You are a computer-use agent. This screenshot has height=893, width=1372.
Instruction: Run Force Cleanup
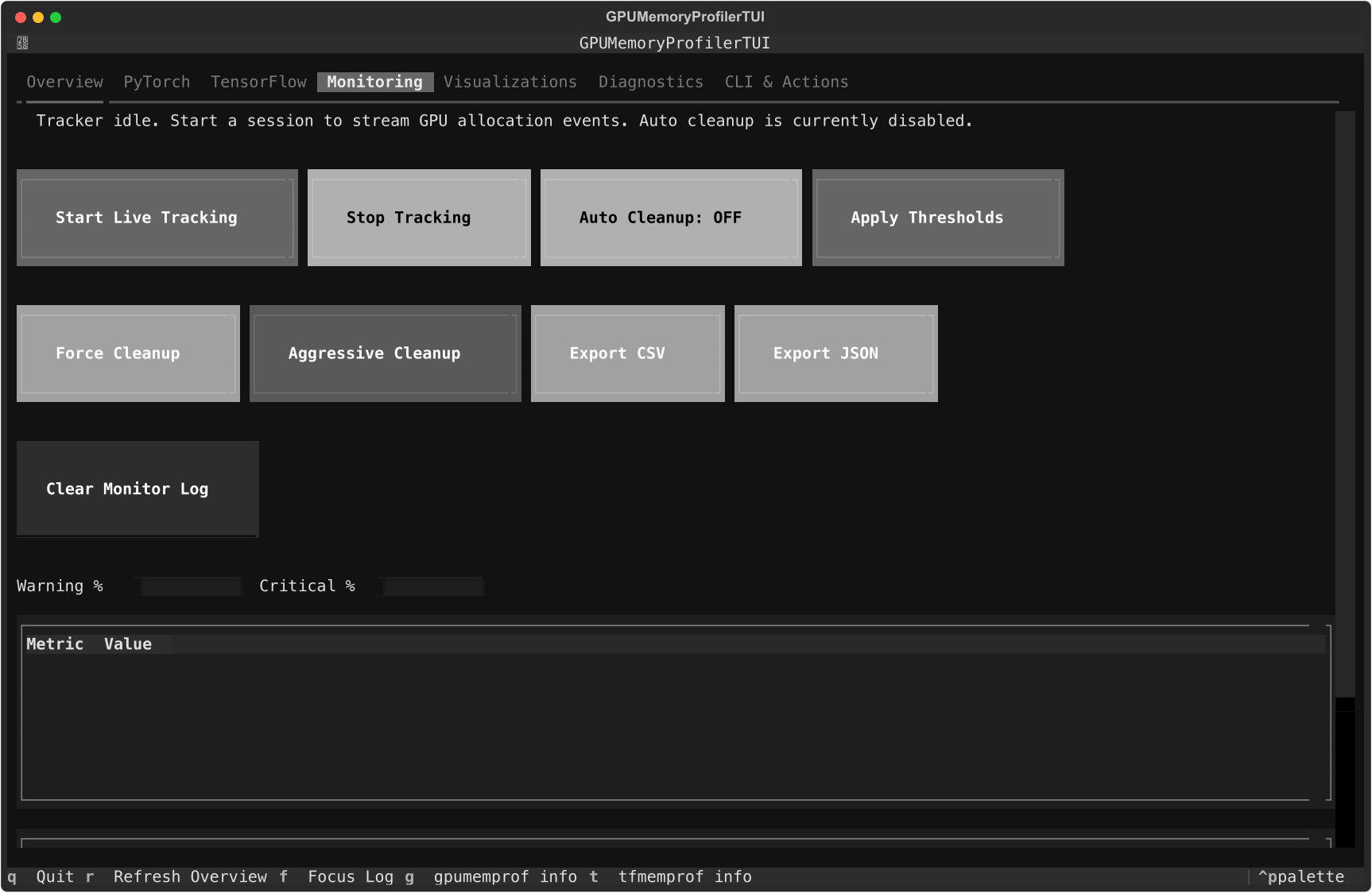coord(128,354)
